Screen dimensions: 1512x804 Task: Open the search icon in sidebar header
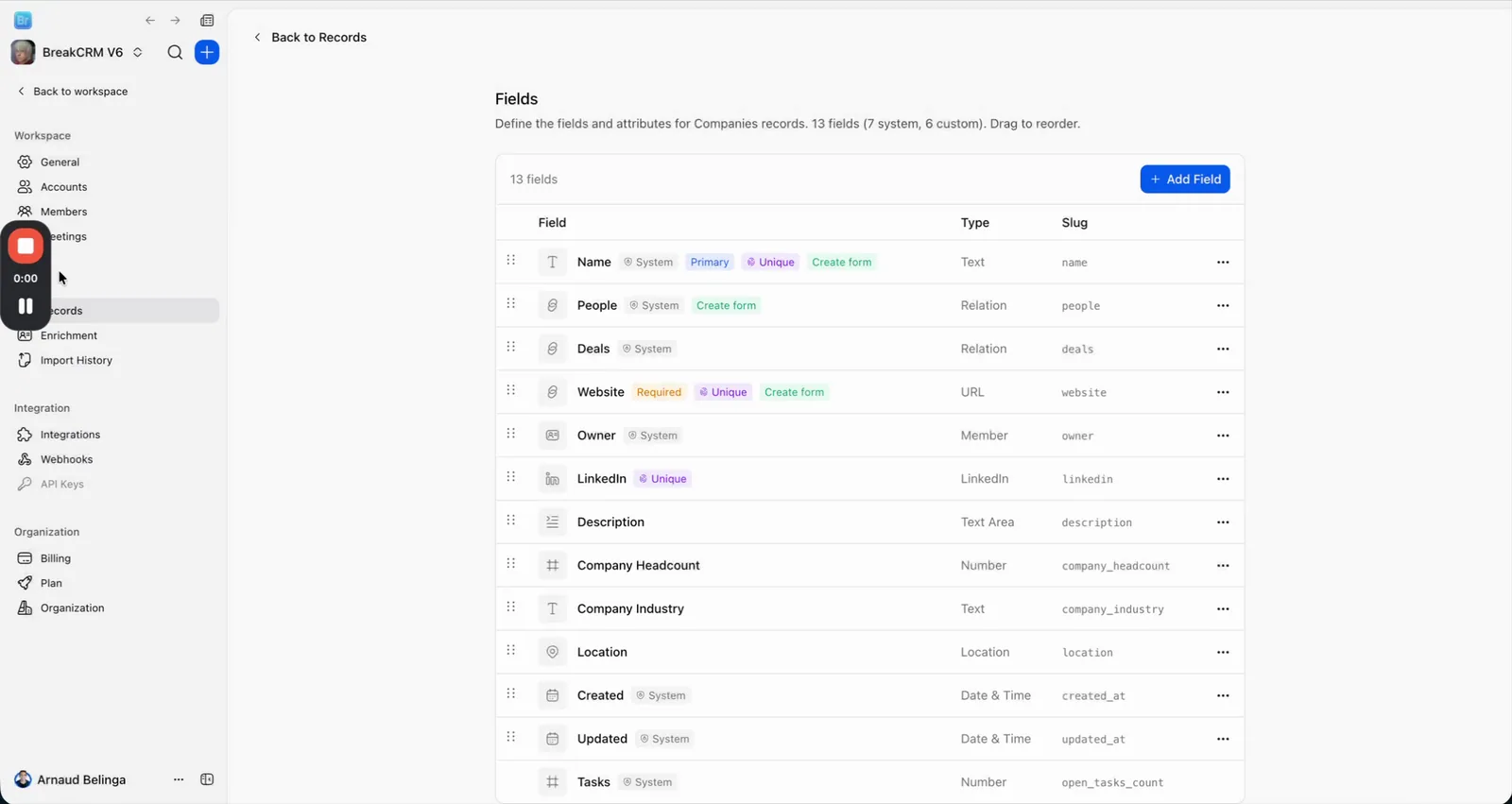[175, 53]
